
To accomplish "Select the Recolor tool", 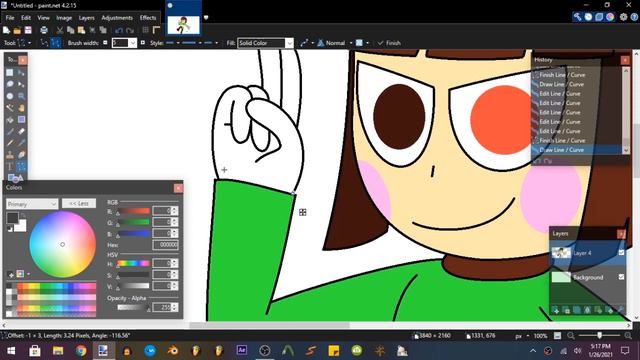I will [21, 155].
